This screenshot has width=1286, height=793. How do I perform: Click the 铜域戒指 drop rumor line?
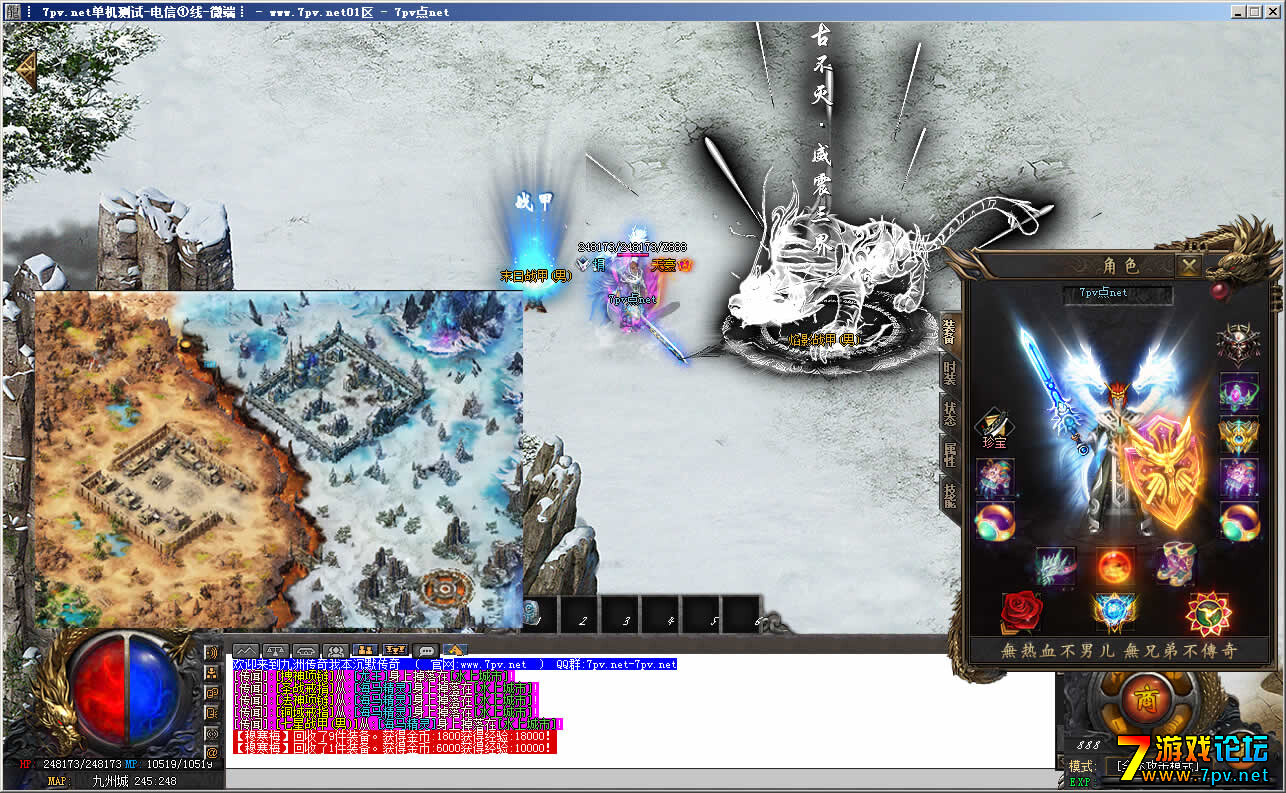pos(385,712)
